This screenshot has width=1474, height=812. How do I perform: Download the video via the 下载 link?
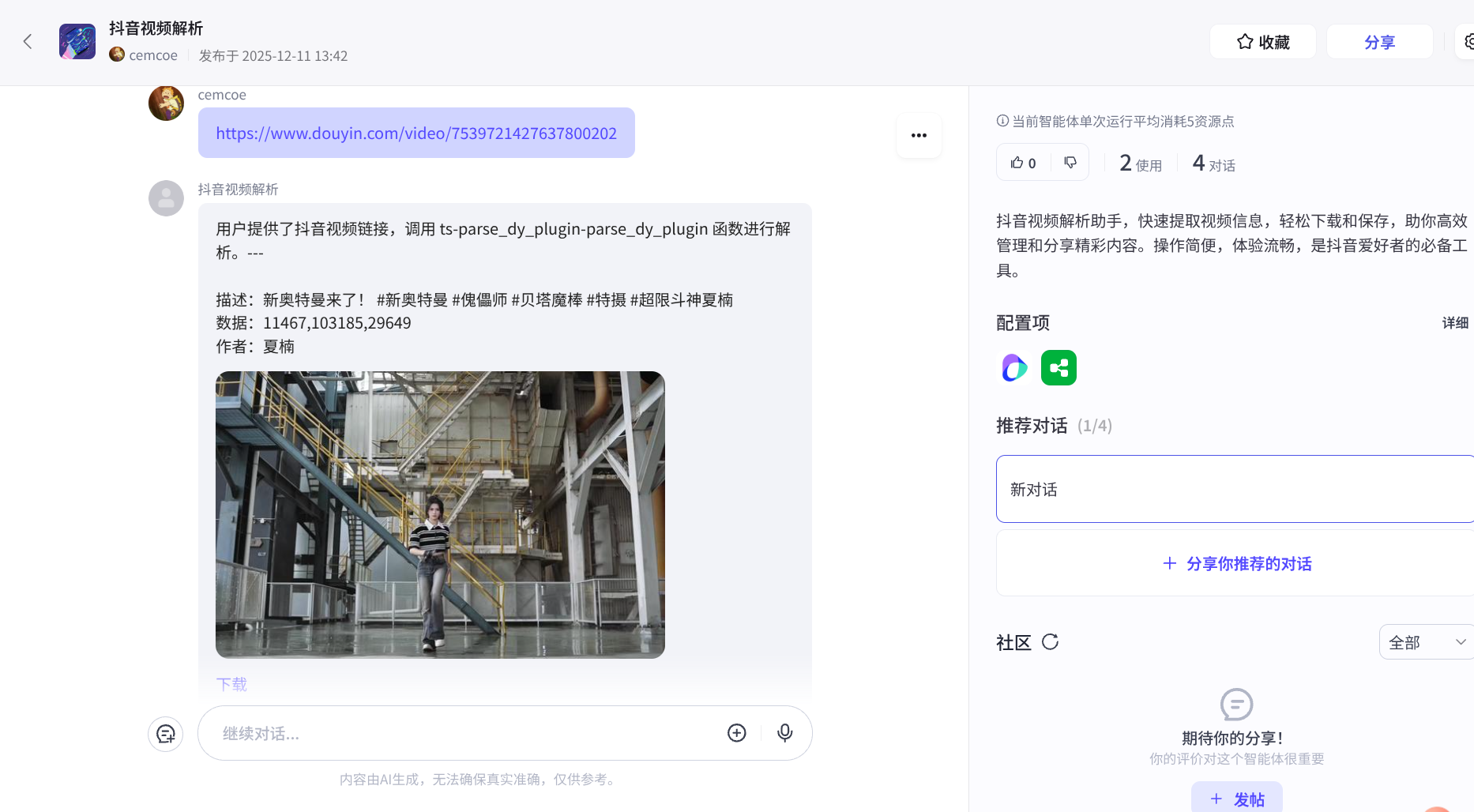(231, 683)
